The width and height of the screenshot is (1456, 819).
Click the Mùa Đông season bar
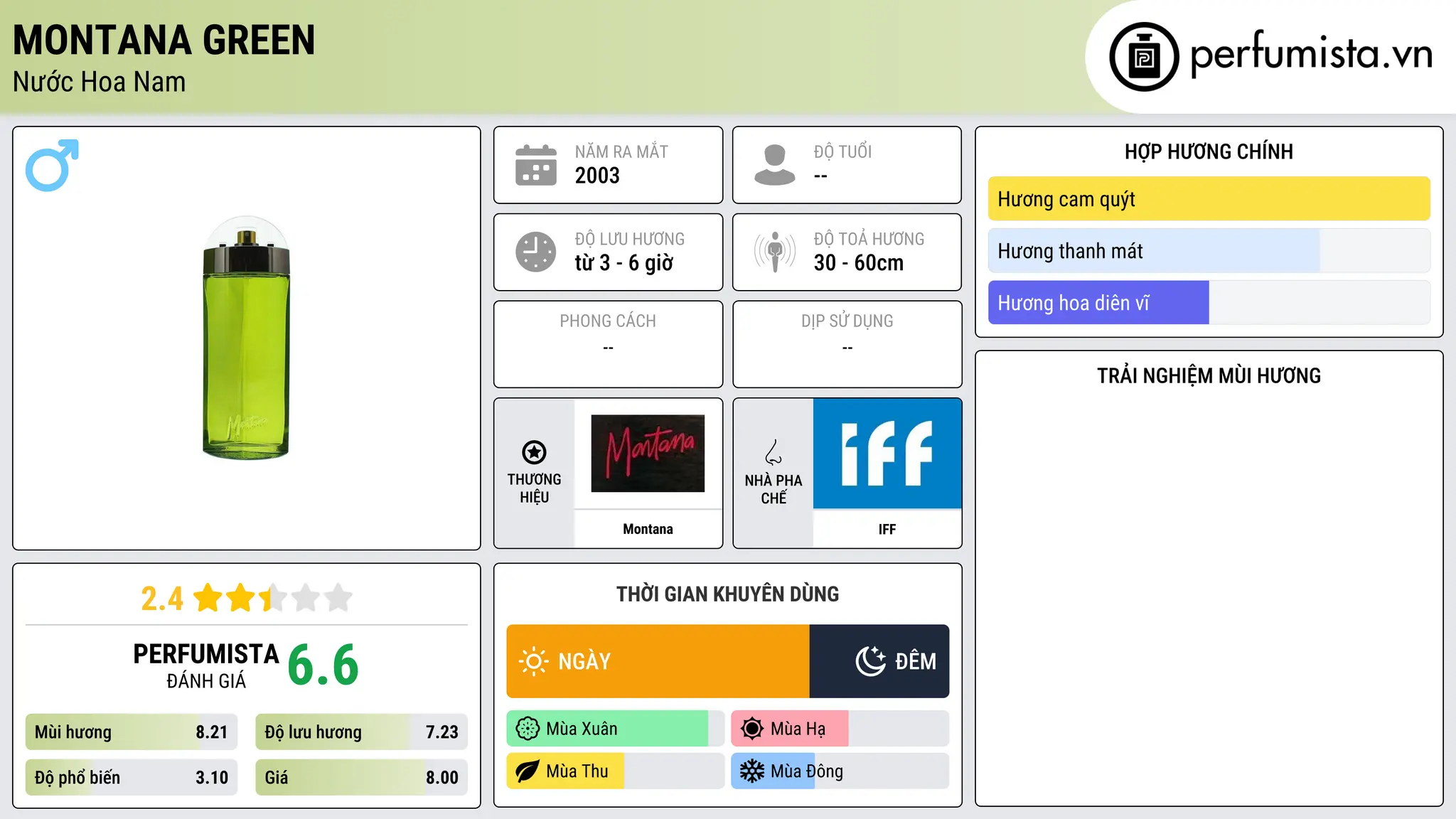(840, 771)
